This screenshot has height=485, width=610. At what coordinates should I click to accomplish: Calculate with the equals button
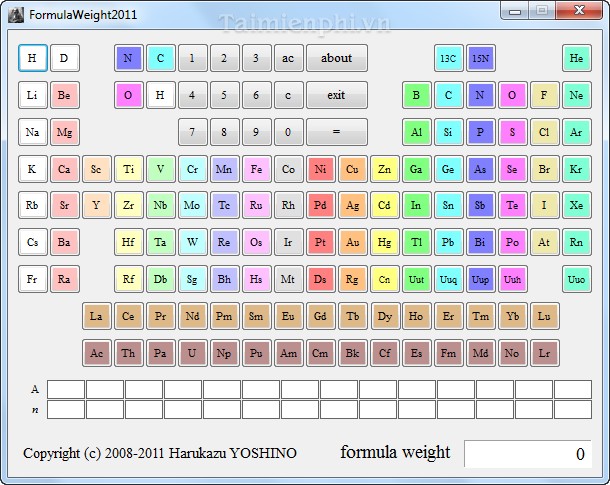click(337, 132)
